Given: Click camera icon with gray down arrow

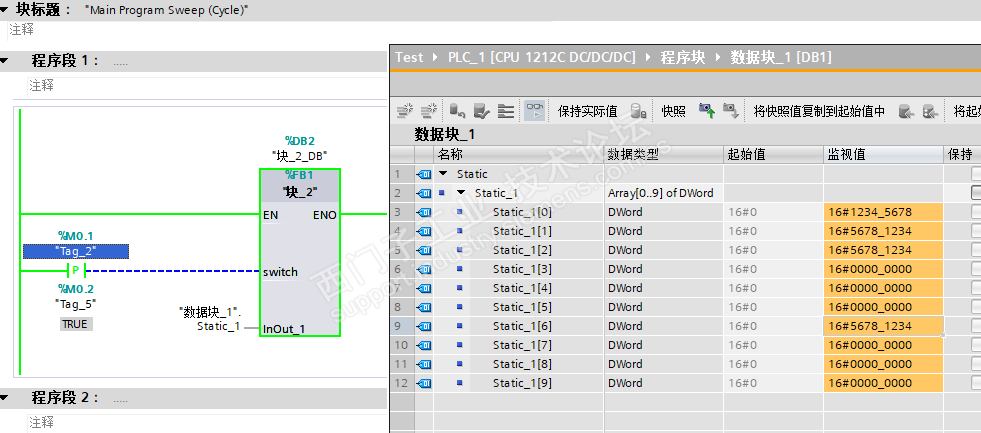Looking at the screenshot, I should (x=731, y=111).
